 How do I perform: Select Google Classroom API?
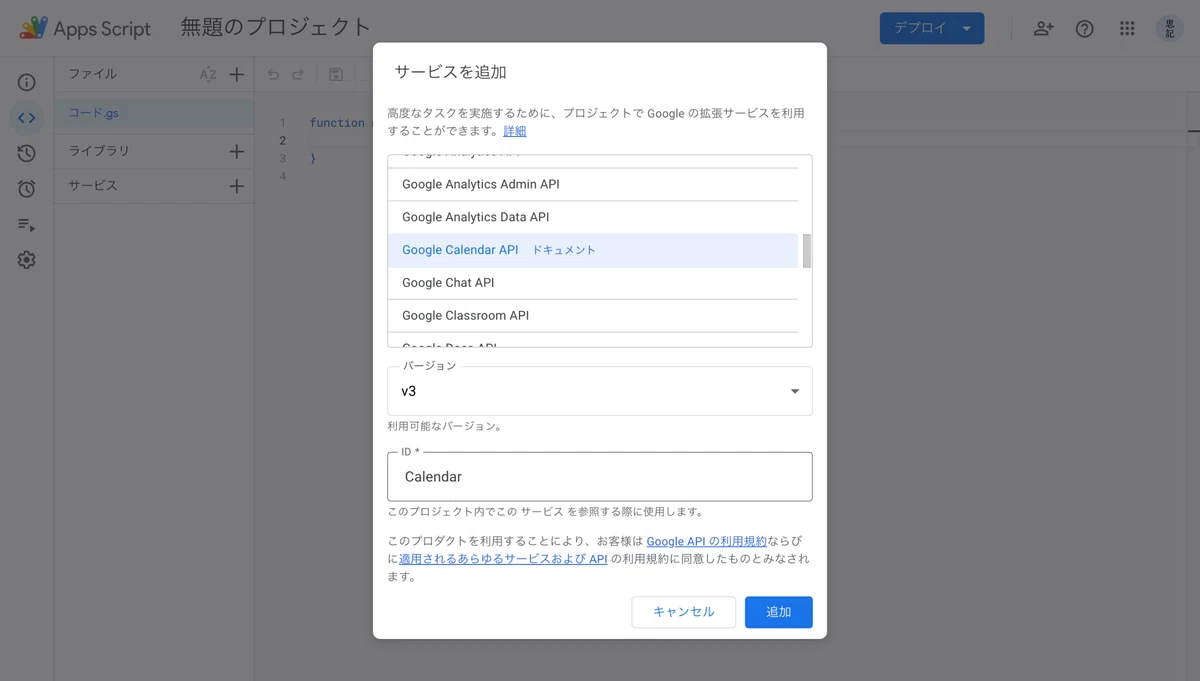tap(593, 316)
